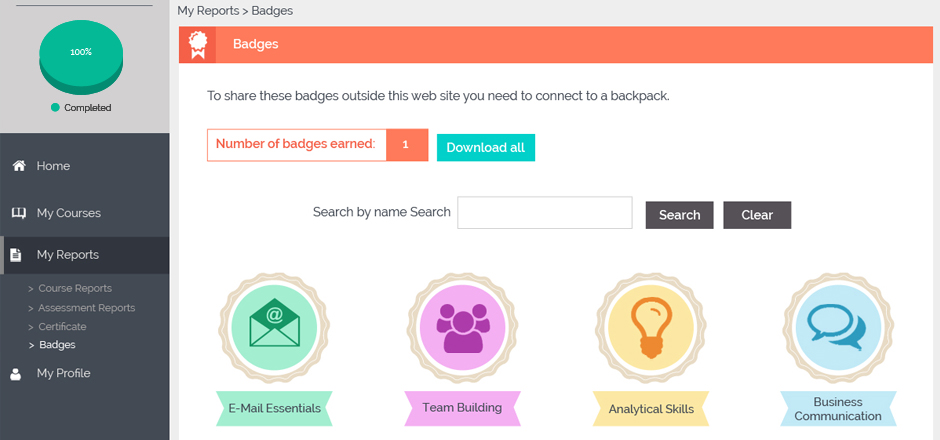Select the Team Building people badge
This screenshot has width=940, height=440.
point(462,328)
